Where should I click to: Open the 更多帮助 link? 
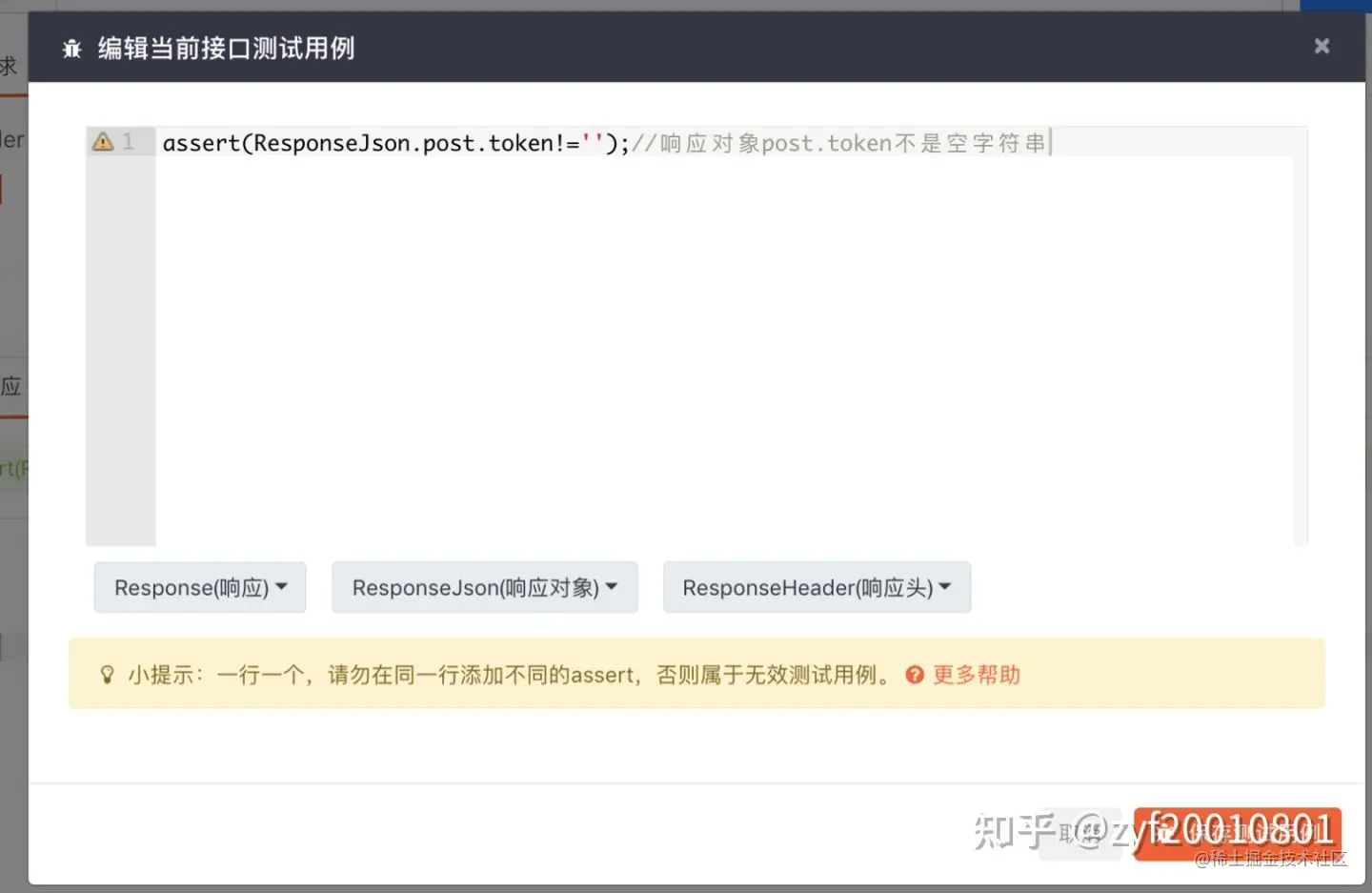click(x=977, y=675)
